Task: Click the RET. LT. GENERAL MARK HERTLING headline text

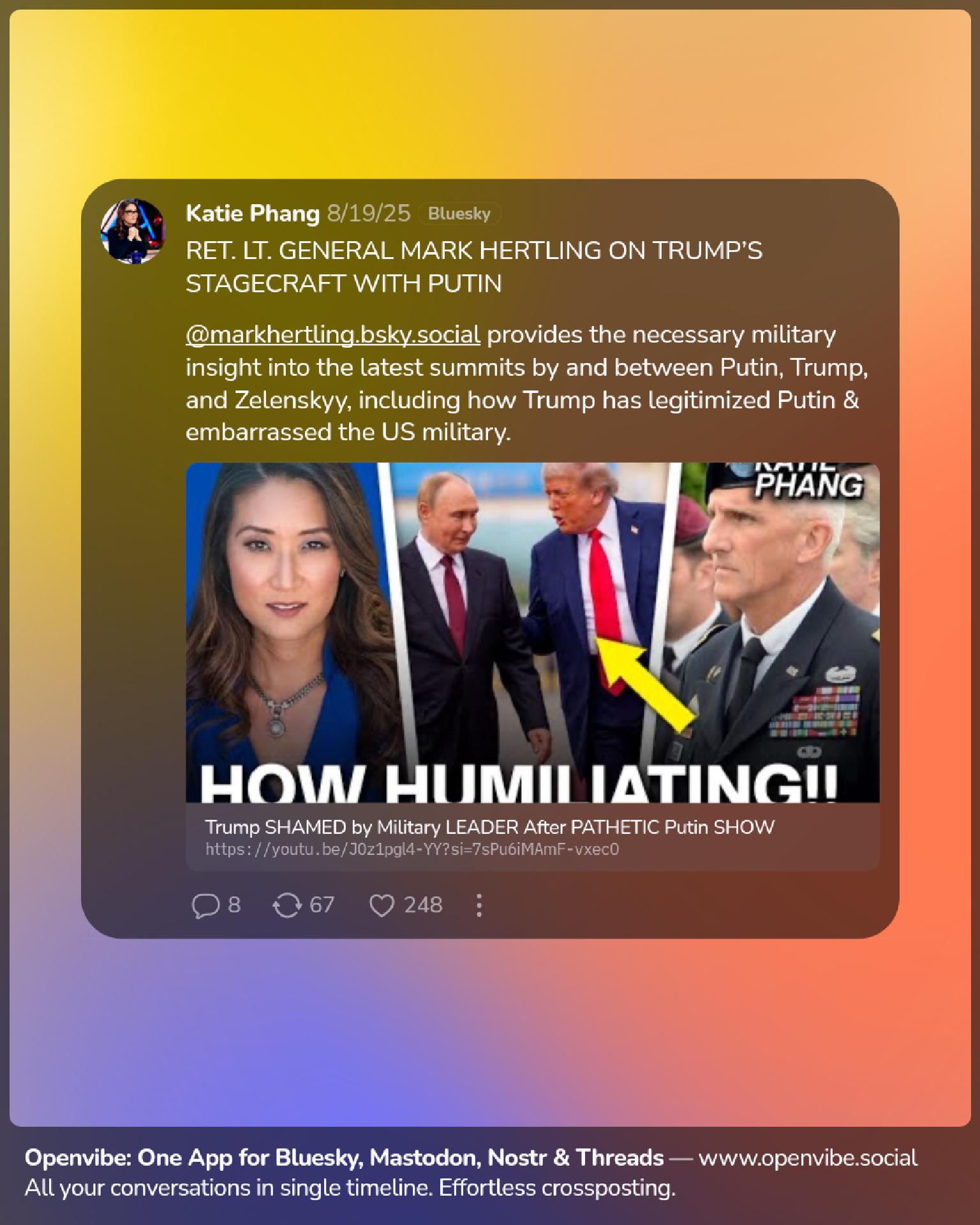Action: pos(474,267)
